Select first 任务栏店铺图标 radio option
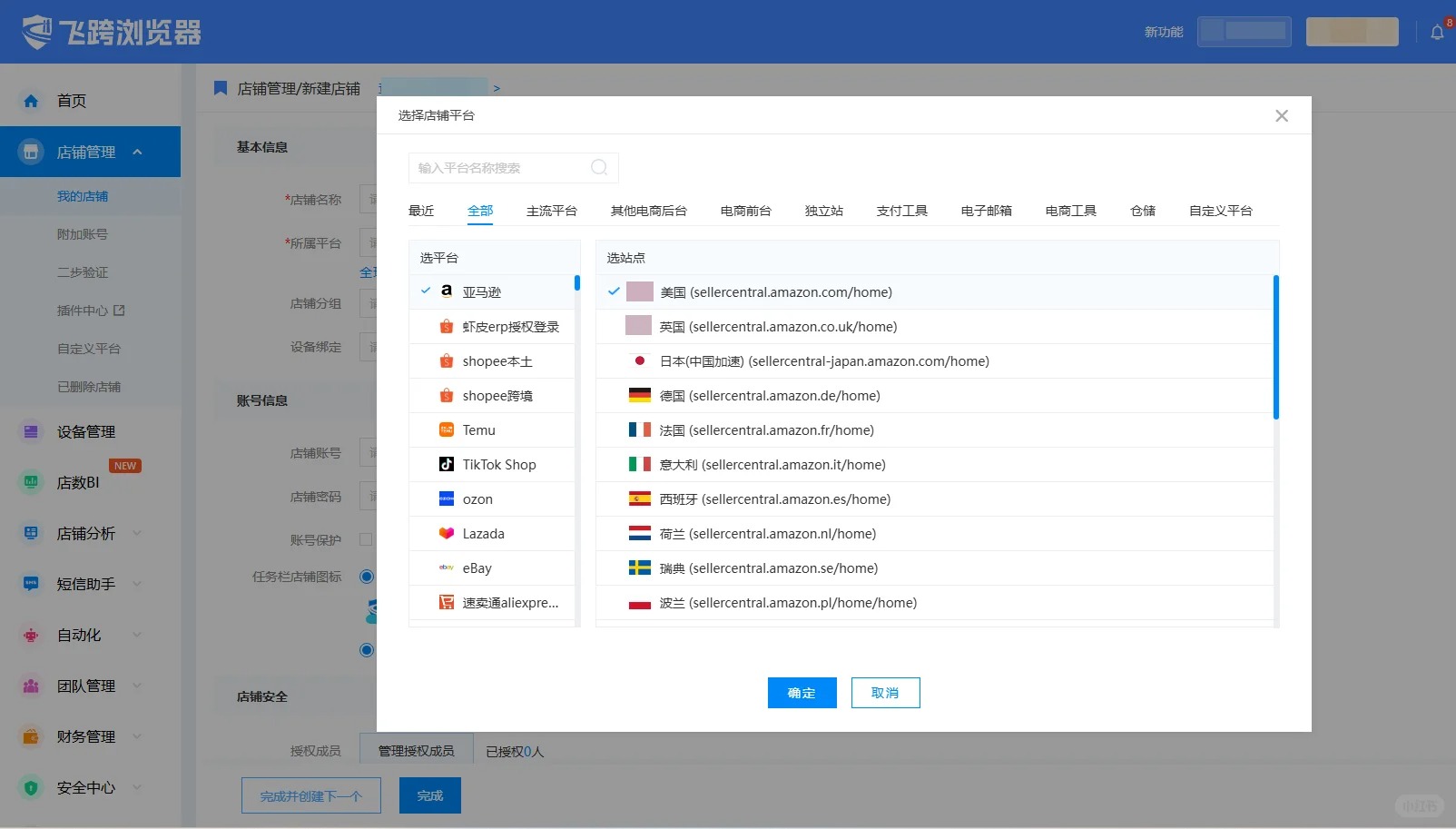Viewport: 1456px width, 829px height. point(367,577)
